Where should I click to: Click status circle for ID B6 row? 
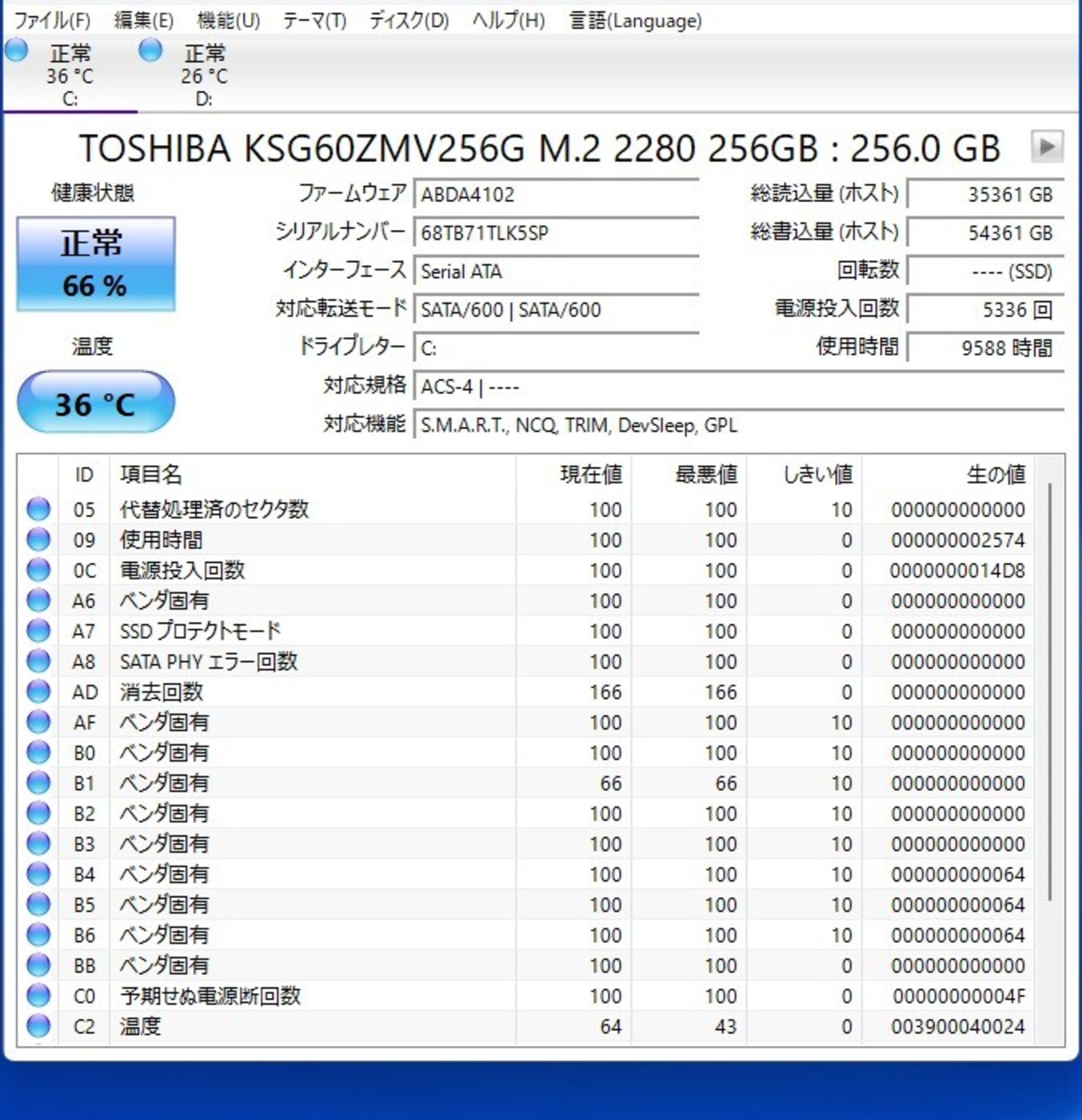coord(38,935)
